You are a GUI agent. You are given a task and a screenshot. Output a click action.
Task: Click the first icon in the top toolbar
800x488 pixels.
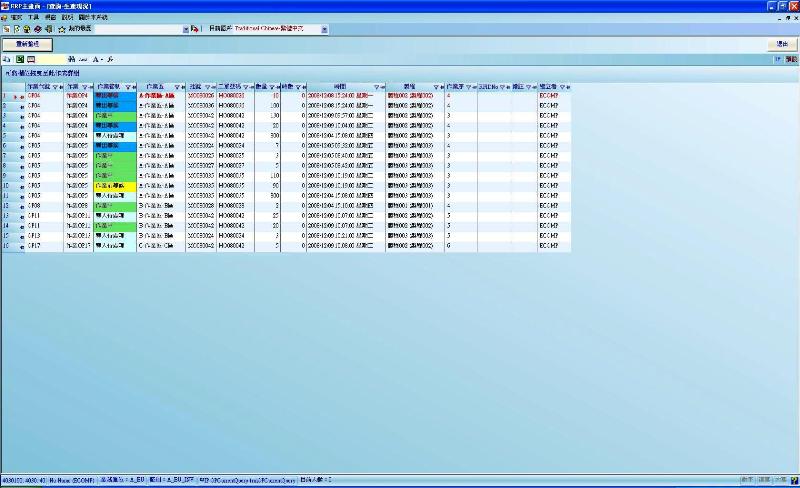pyautogui.click(x=6, y=29)
